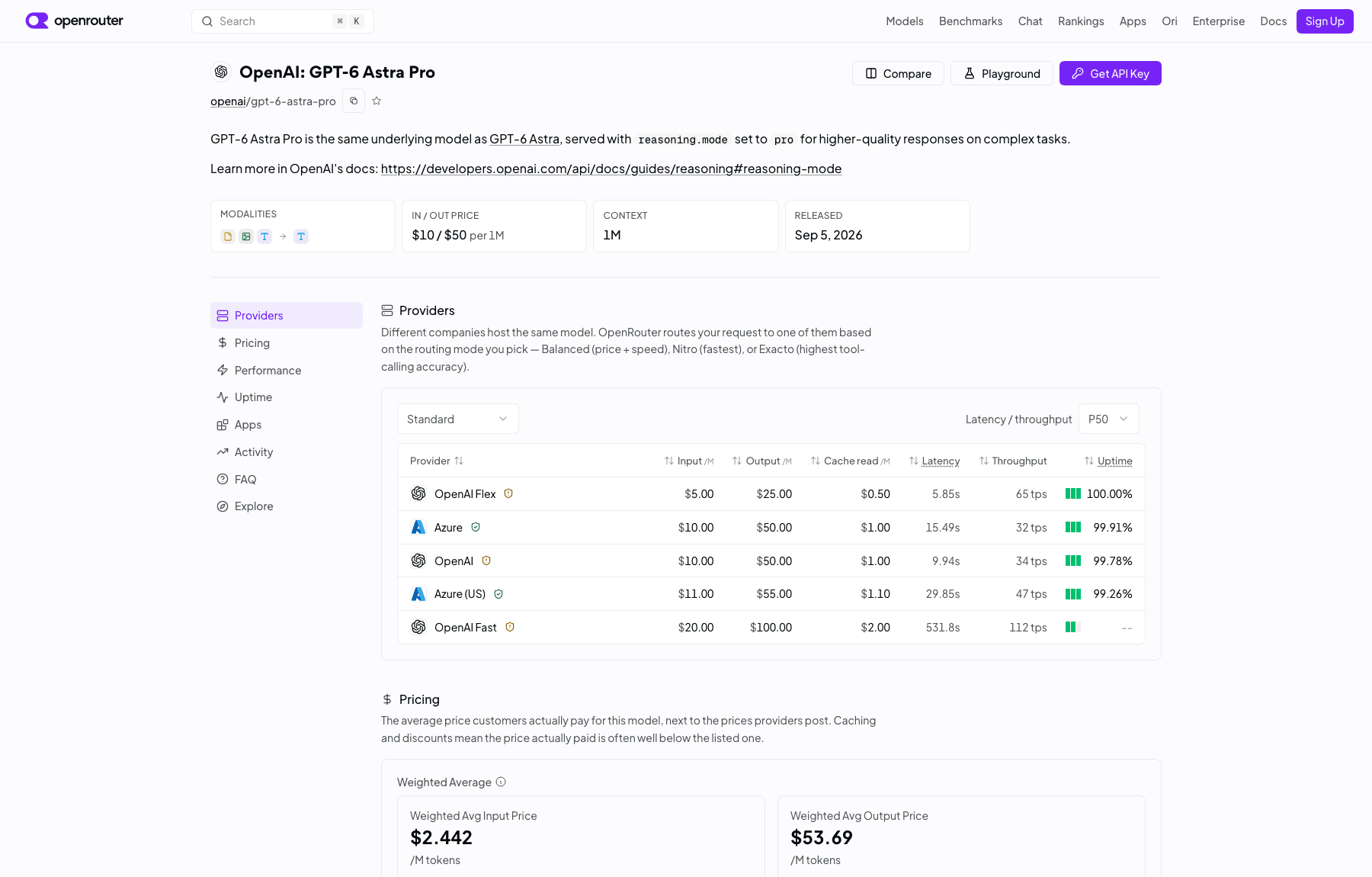Click the OpenRouter logo

74,21
